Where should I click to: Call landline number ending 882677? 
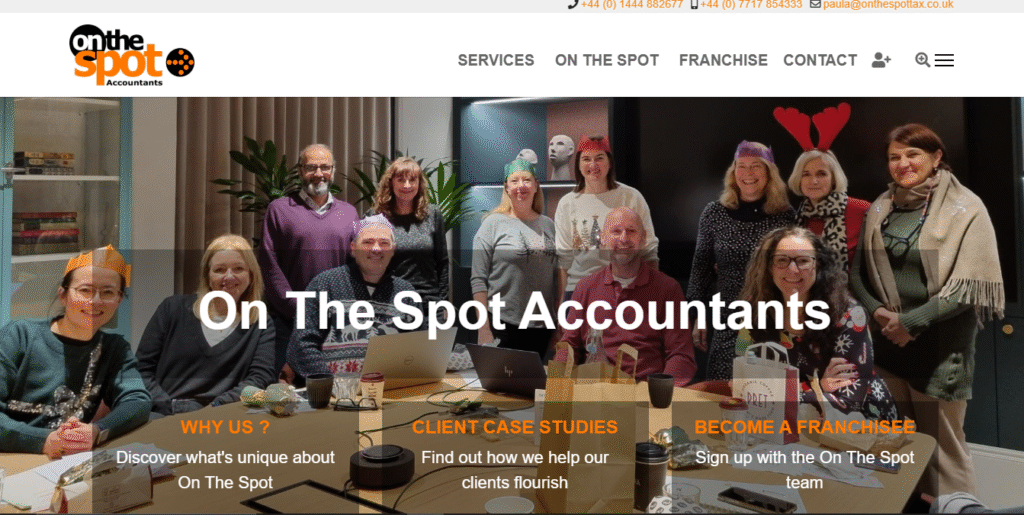(632, 4)
